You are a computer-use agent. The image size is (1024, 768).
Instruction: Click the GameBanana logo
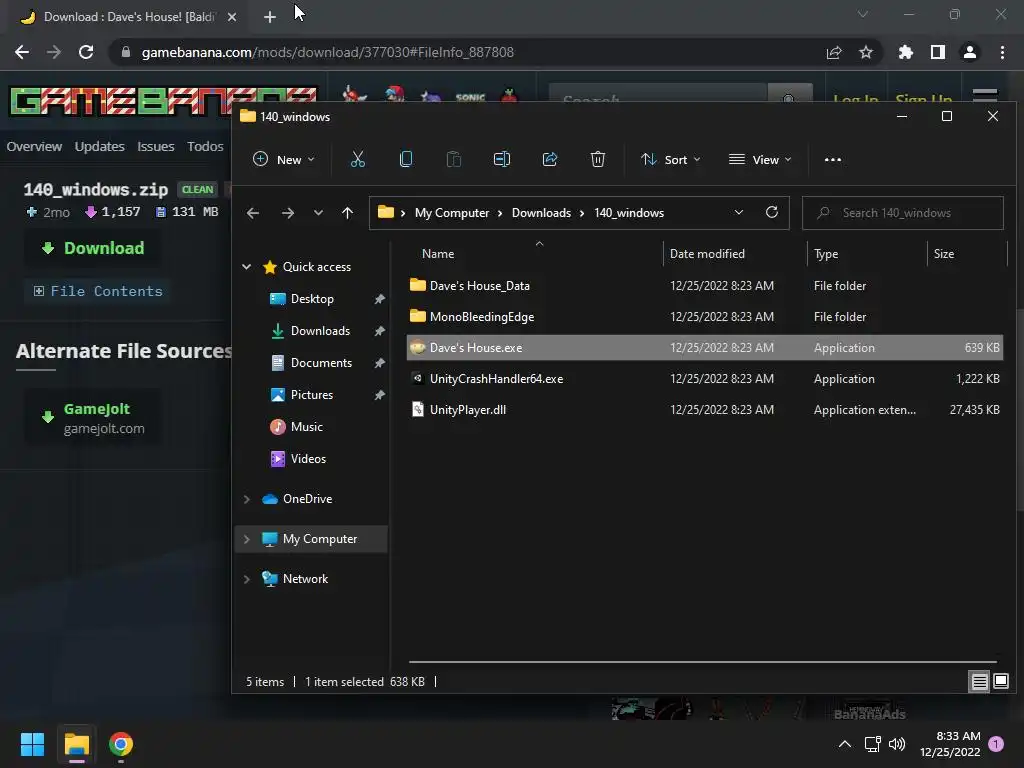click(163, 101)
